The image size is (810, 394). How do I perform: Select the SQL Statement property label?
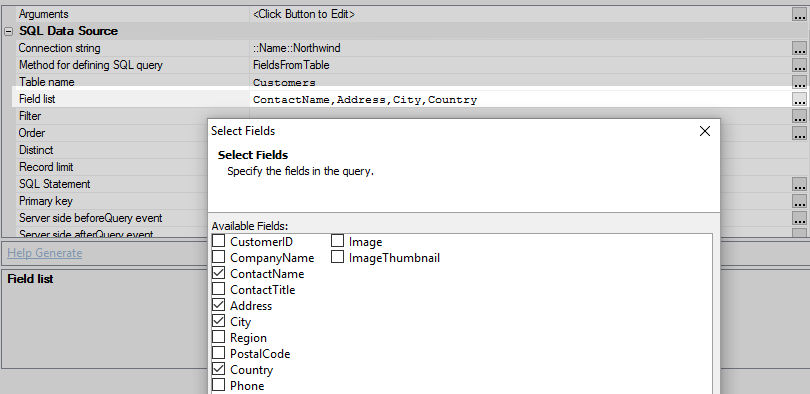coord(54,184)
